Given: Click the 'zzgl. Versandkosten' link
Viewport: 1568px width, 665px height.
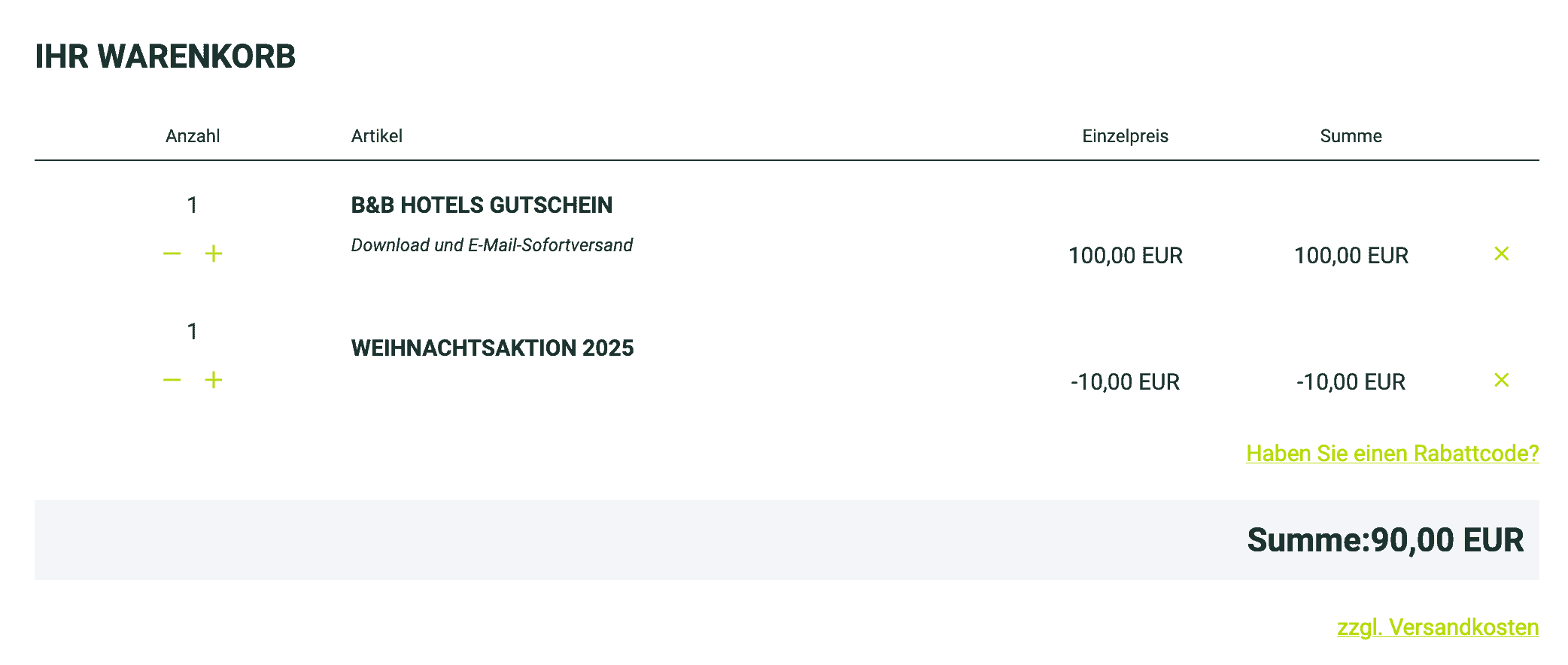Looking at the screenshot, I should (1437, 627).
